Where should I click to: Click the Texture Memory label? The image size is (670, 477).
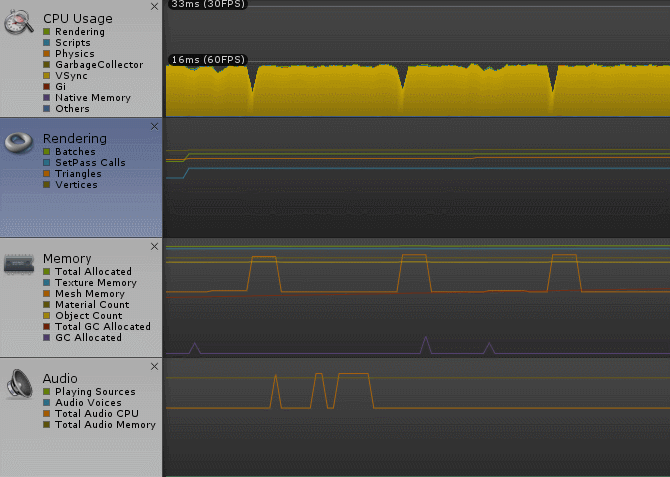pyautogui.click(x=96, y=283)
